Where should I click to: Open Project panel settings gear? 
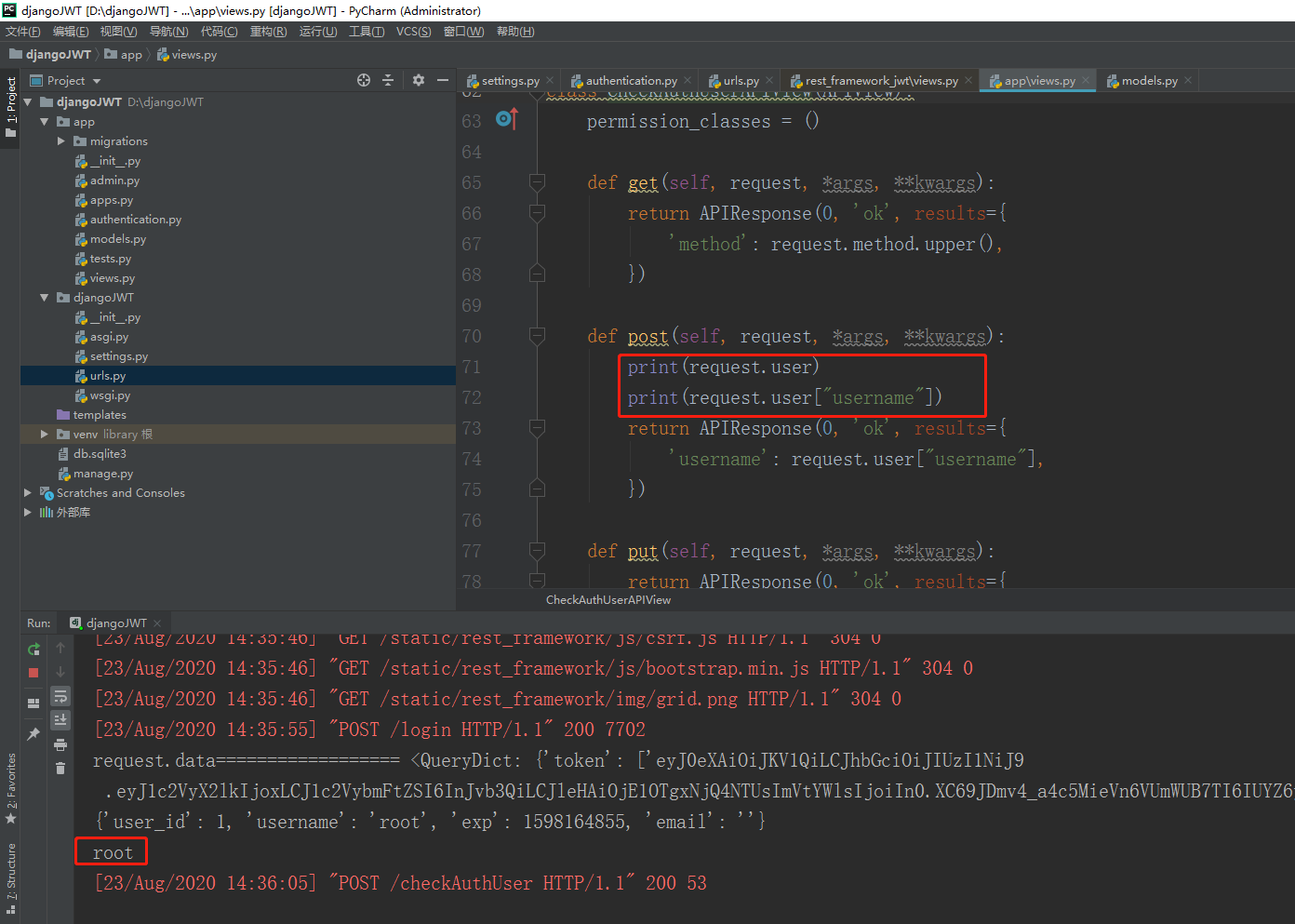419,80
